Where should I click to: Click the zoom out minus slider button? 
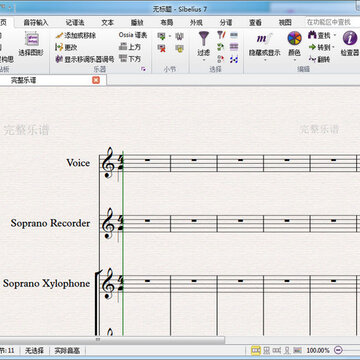[x=338, y=350]
